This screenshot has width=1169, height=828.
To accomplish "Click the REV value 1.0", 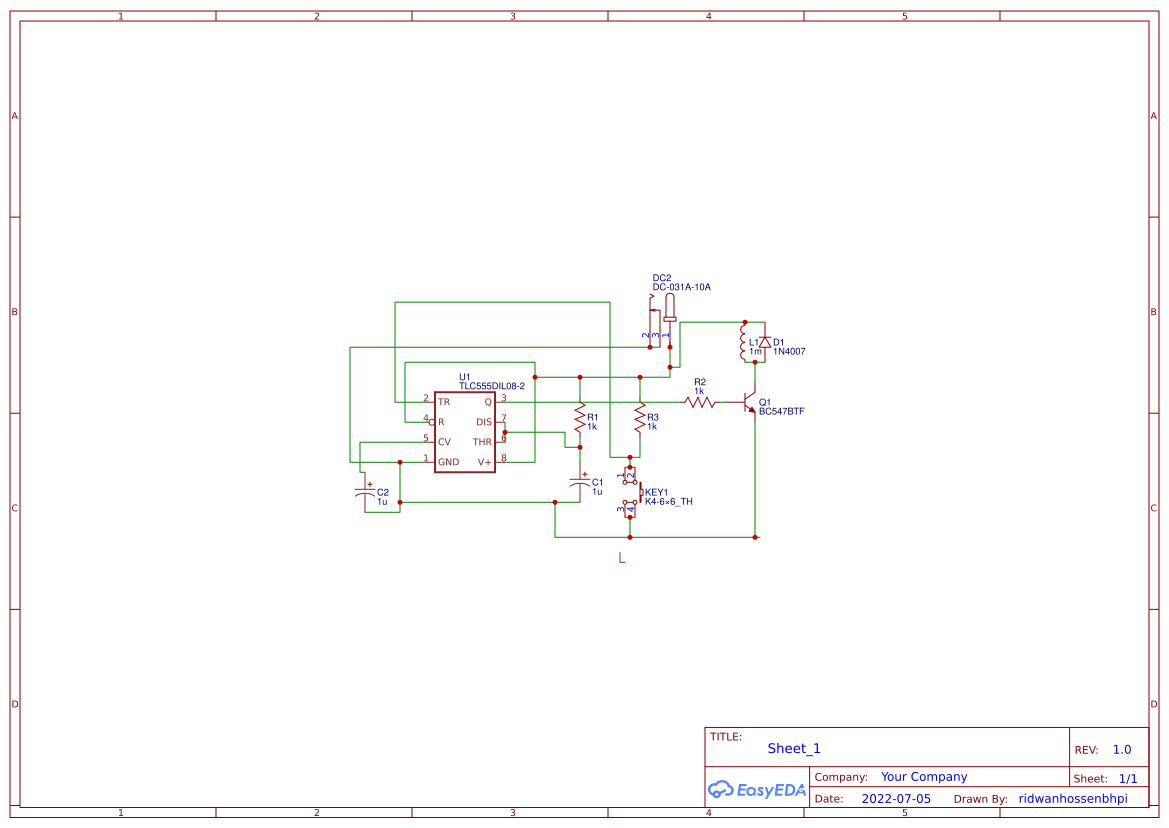I will [1121, 748].
